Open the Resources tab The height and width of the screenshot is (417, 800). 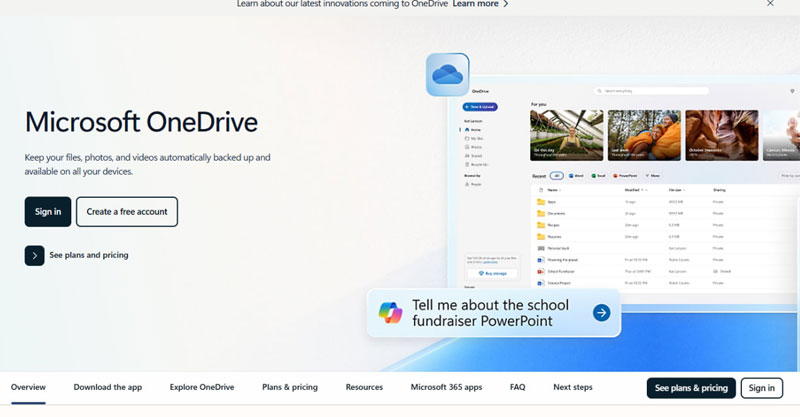pos(364,387)
